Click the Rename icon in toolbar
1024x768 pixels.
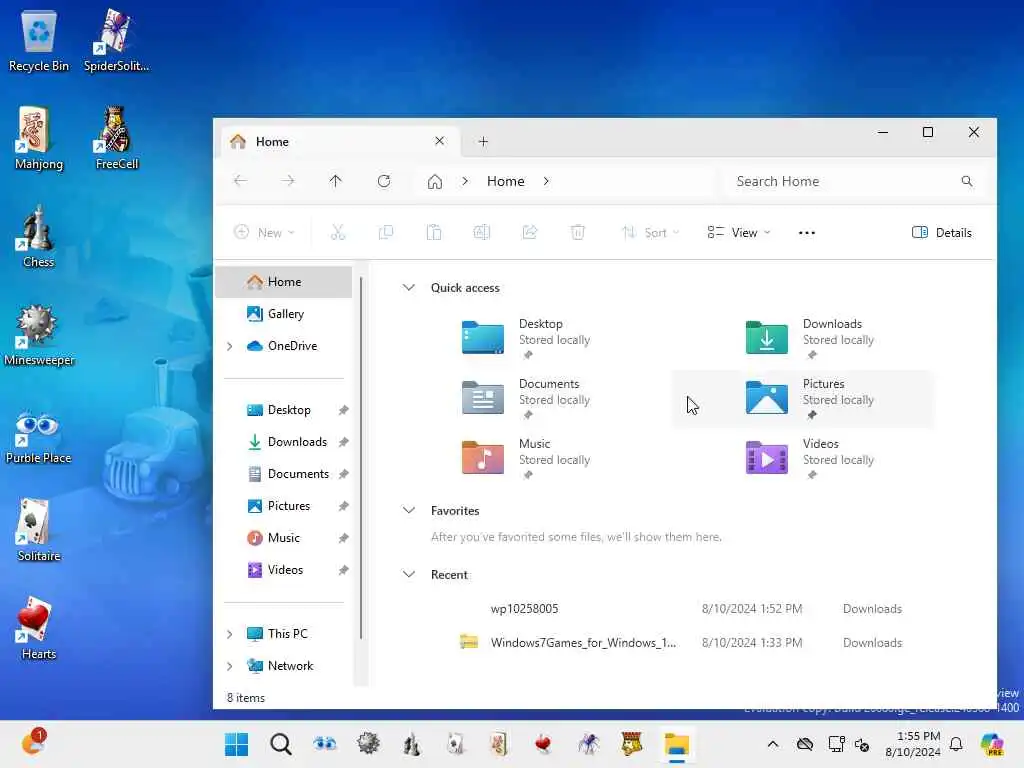point(482,232)
